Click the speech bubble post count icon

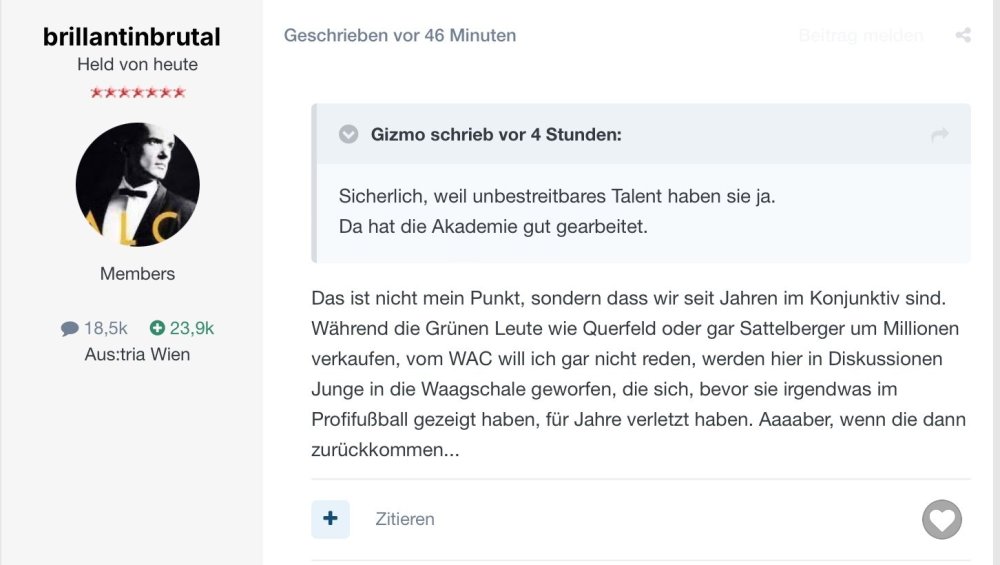point(69,328)
